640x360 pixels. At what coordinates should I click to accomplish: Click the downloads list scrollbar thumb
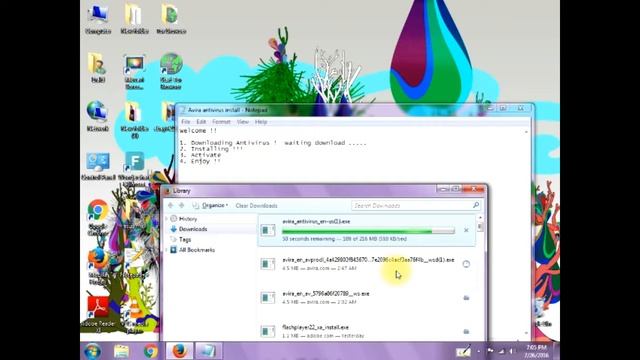480,227
